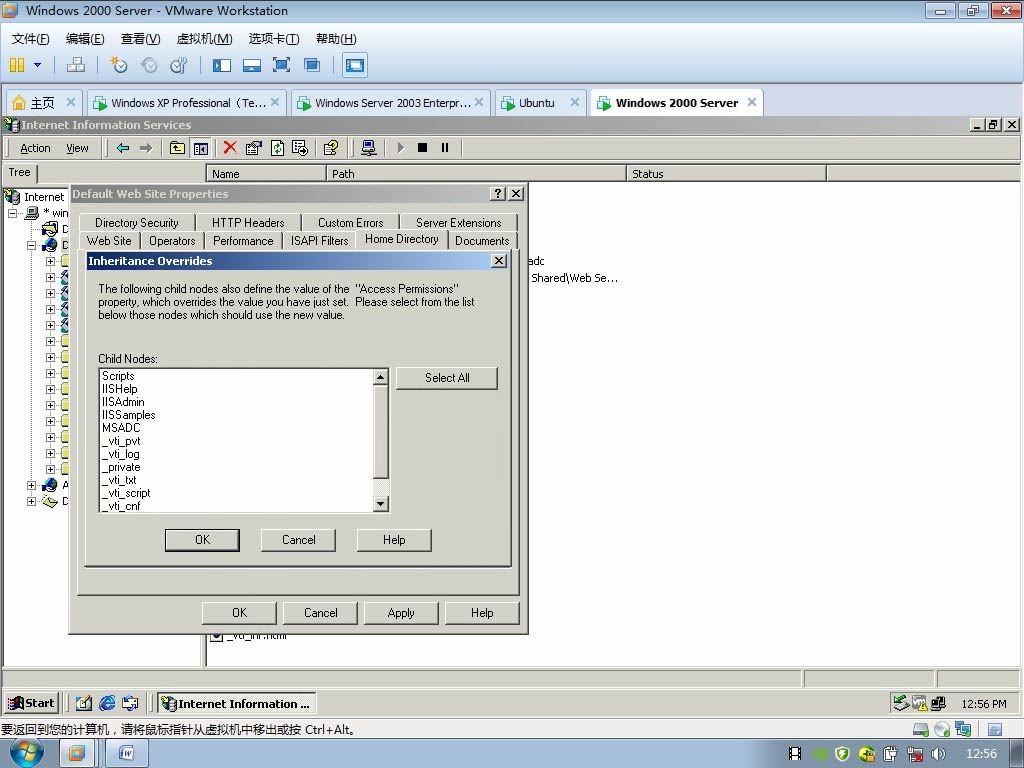
Task: Stop the selected item with square icon
Action: tap(423, 148)
